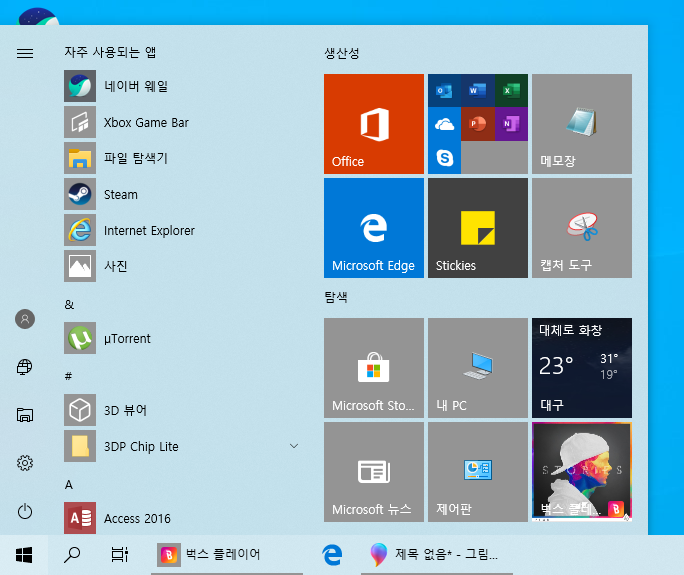
Task: Open the Stickies tile
Action: click(478, 228)
